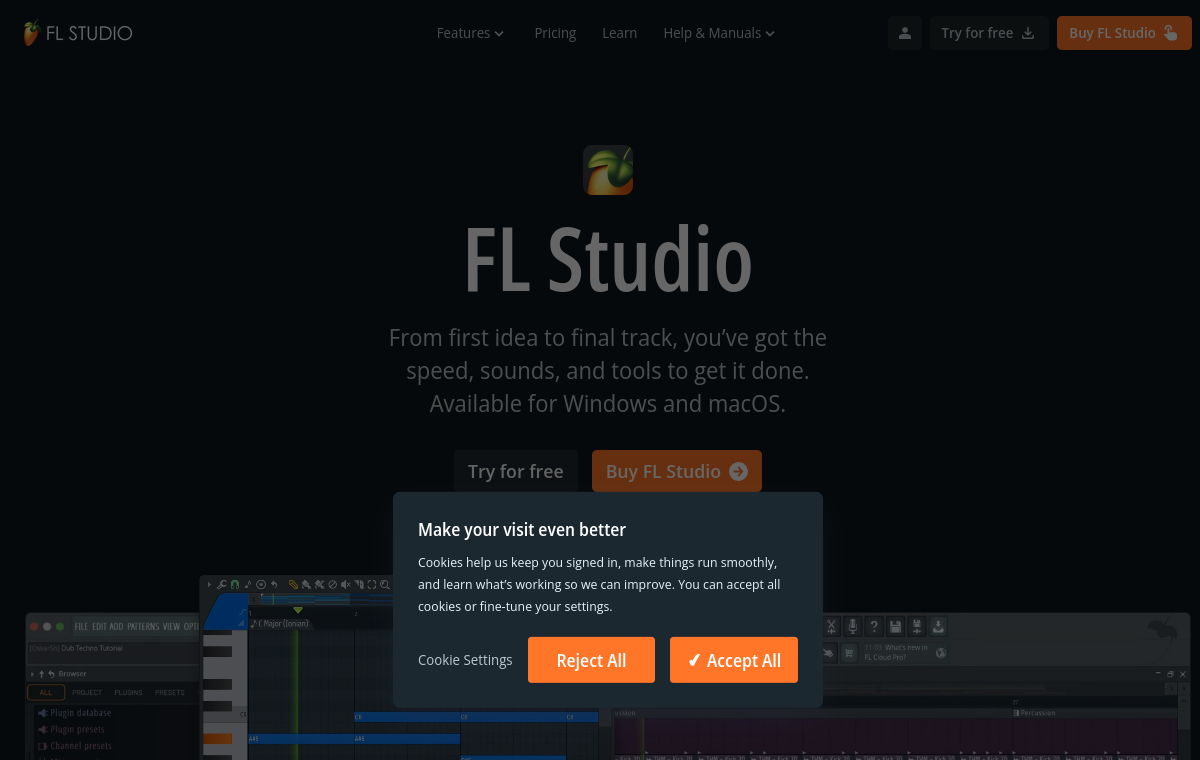This screenshot has width=1200, height=760.
Task: Open the user account icon button
Action: point(905,33)
